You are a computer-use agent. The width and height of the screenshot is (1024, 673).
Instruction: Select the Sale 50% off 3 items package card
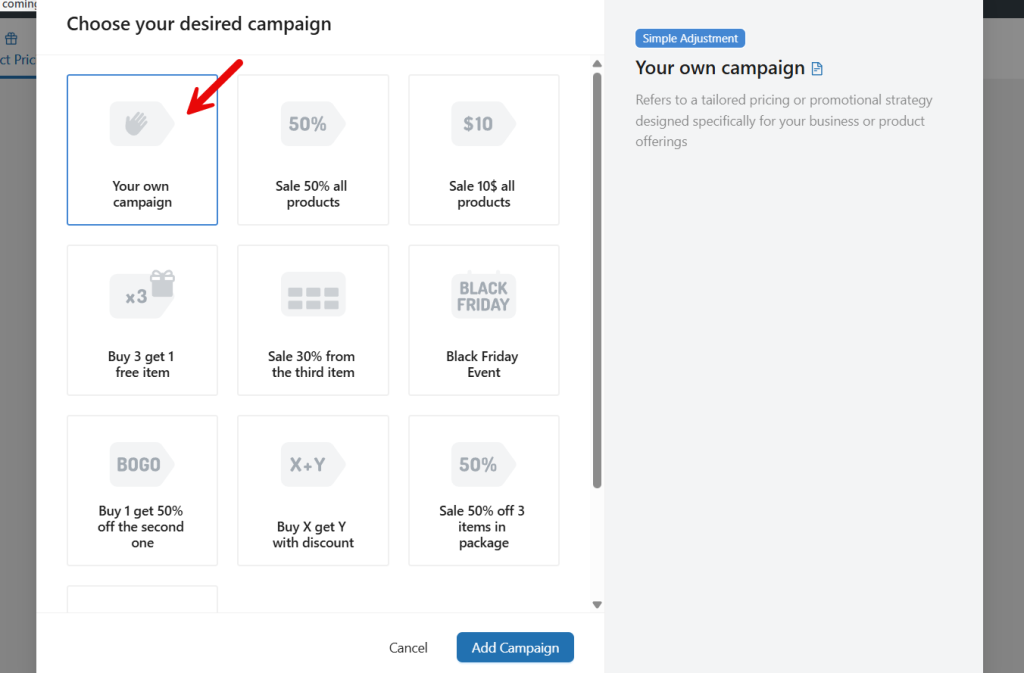pos(483,490)
